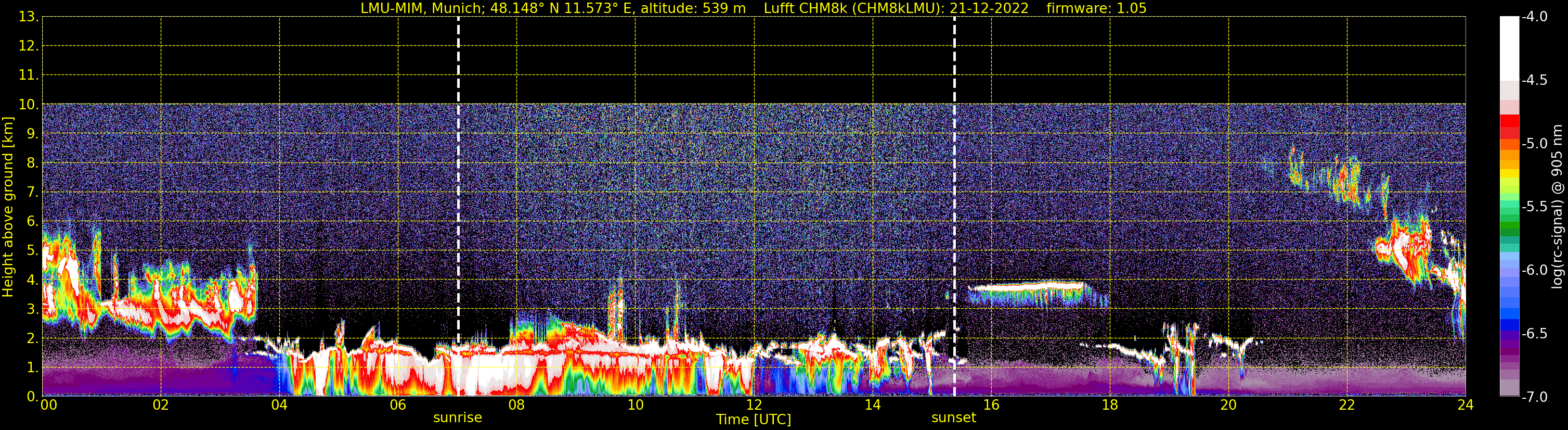Click the "sunrise" label below the time axis
The width and height of the screenshot is (1568, 430).
click(457, 418)
